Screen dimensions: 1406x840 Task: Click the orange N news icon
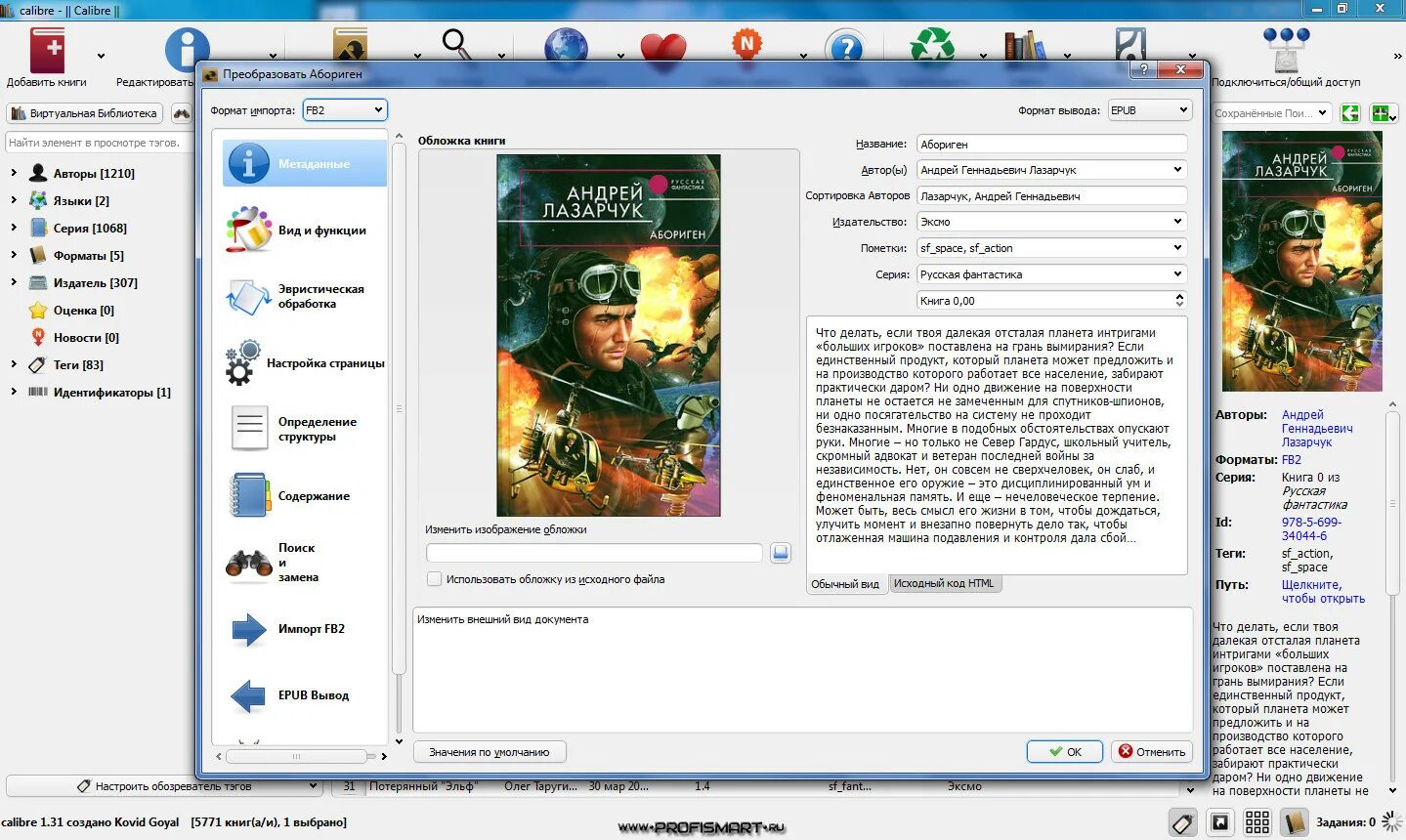[x=747, y=45]
